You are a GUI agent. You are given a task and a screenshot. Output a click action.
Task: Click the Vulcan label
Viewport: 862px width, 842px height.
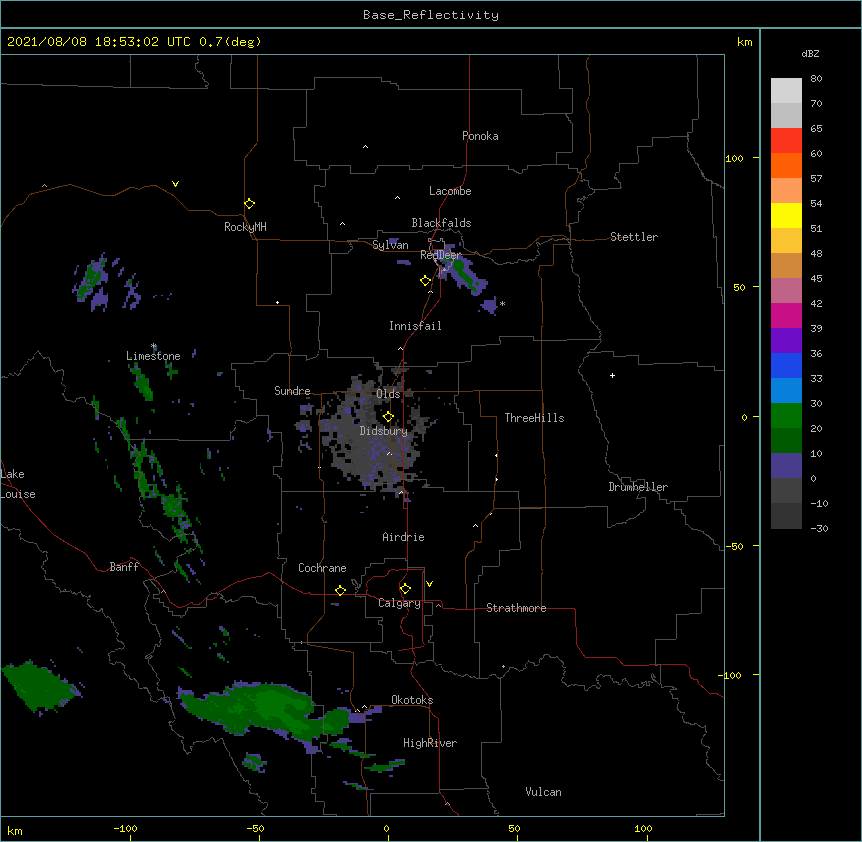pyautogui.click(x=543, y=791)
